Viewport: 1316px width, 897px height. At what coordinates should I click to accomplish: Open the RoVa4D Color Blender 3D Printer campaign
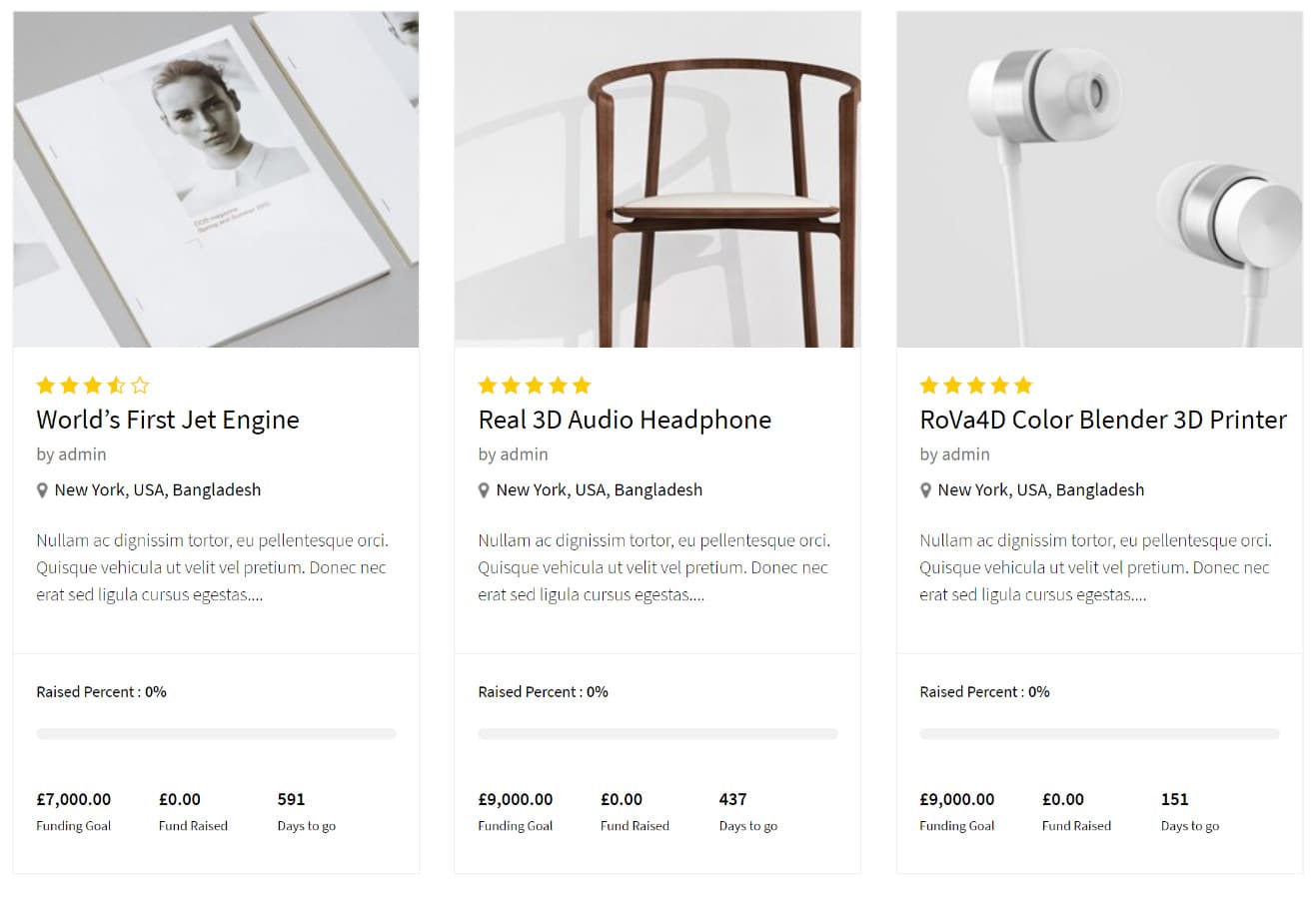[1102, 420]
